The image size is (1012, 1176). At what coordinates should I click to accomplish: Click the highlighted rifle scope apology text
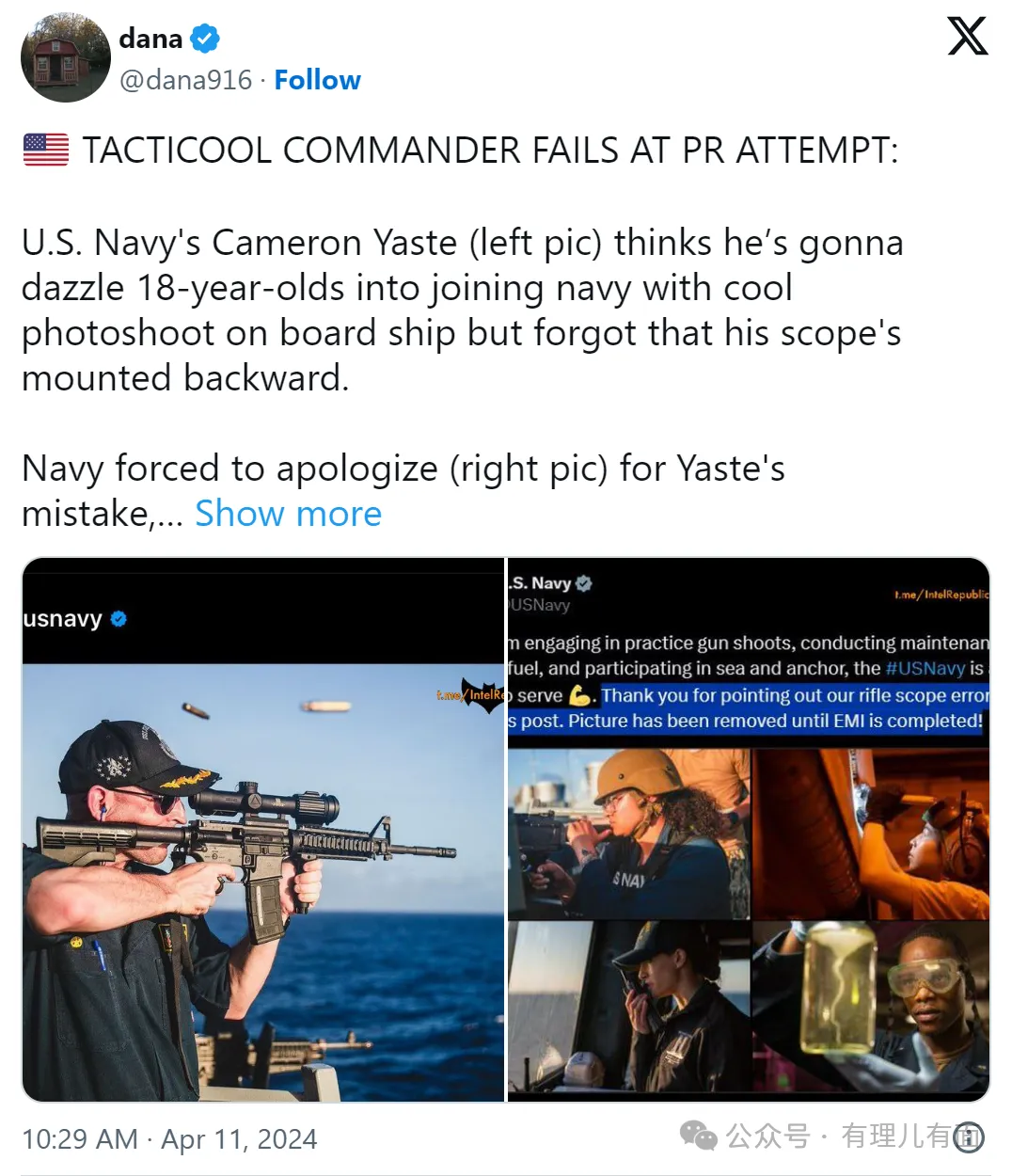coord(749,708)
